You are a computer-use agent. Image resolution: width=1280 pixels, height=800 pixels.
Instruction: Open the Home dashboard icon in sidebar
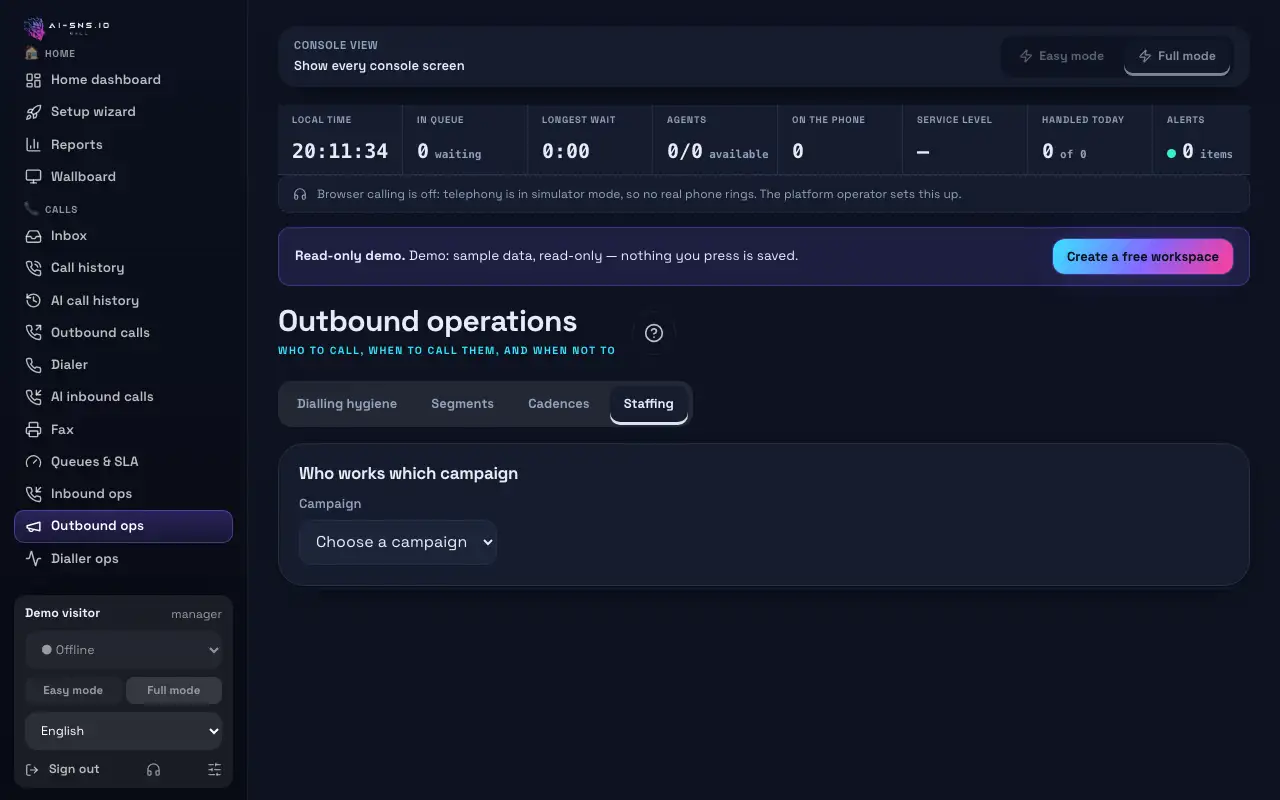click(33, 80)
